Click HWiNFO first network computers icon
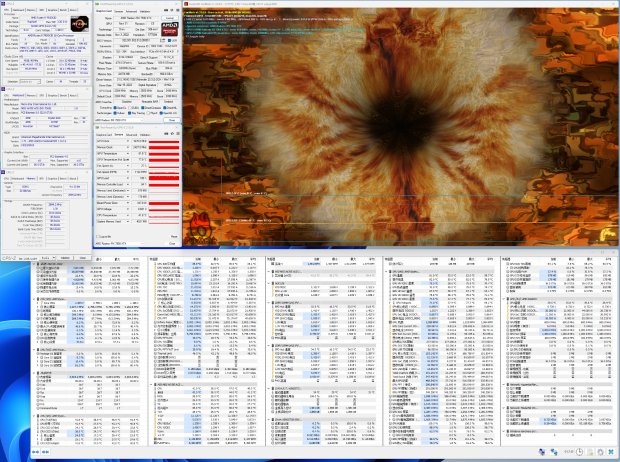 (542, 452)
